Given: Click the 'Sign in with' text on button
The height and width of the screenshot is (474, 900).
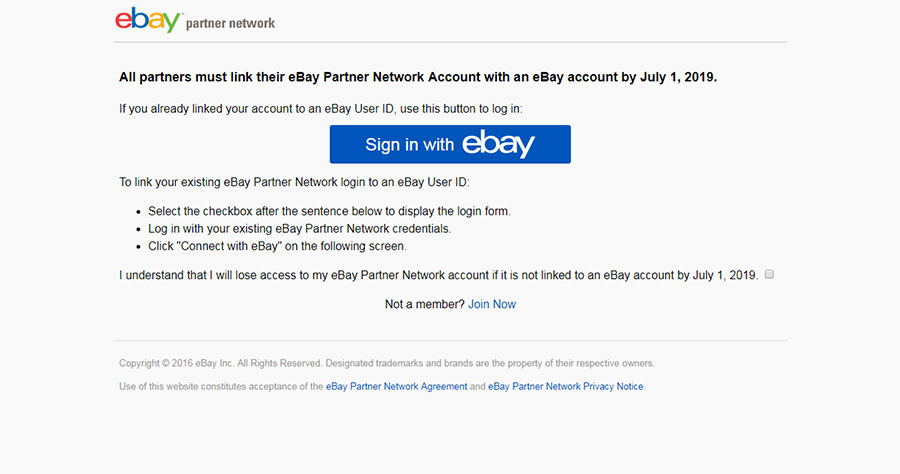Looking at the screenshot, I should coord(409,145).
